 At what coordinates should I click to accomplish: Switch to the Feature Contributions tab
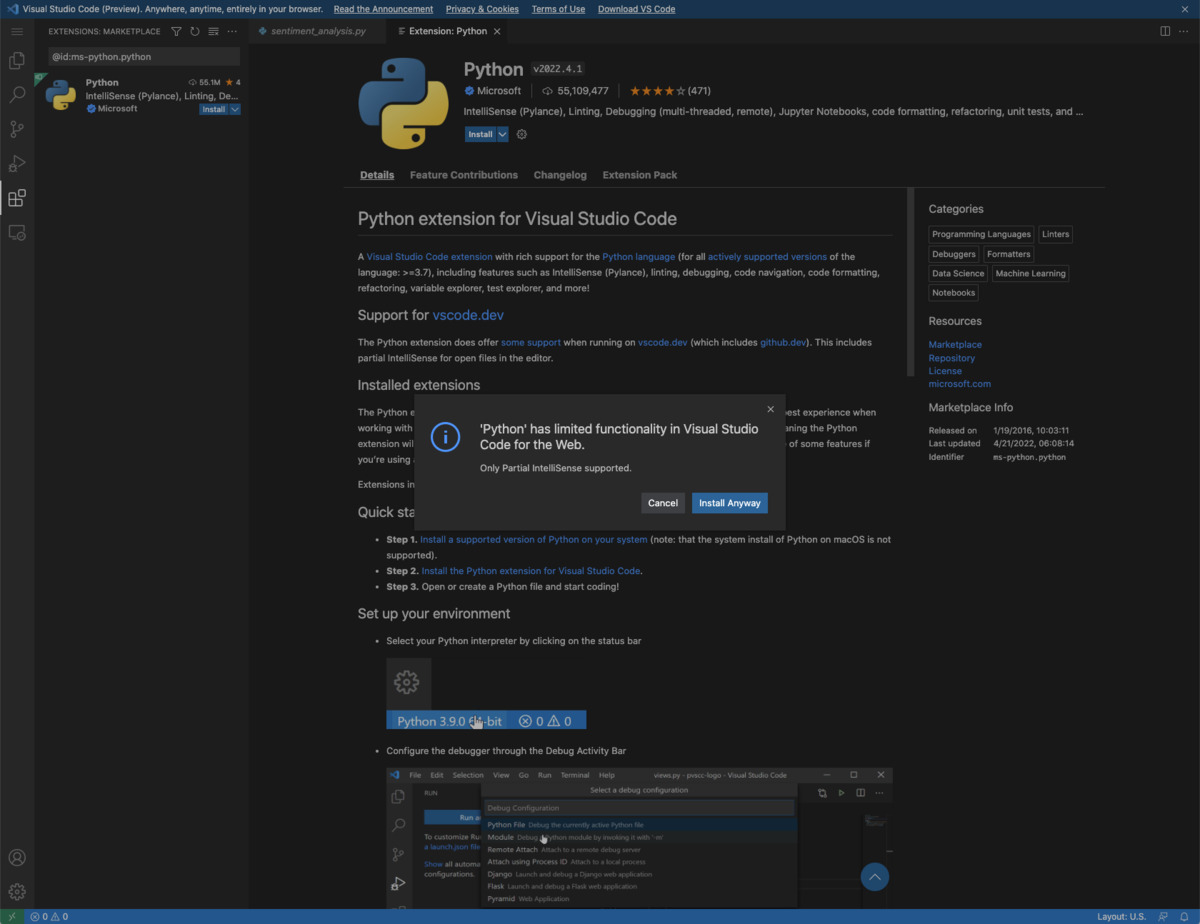coord(463,174)
